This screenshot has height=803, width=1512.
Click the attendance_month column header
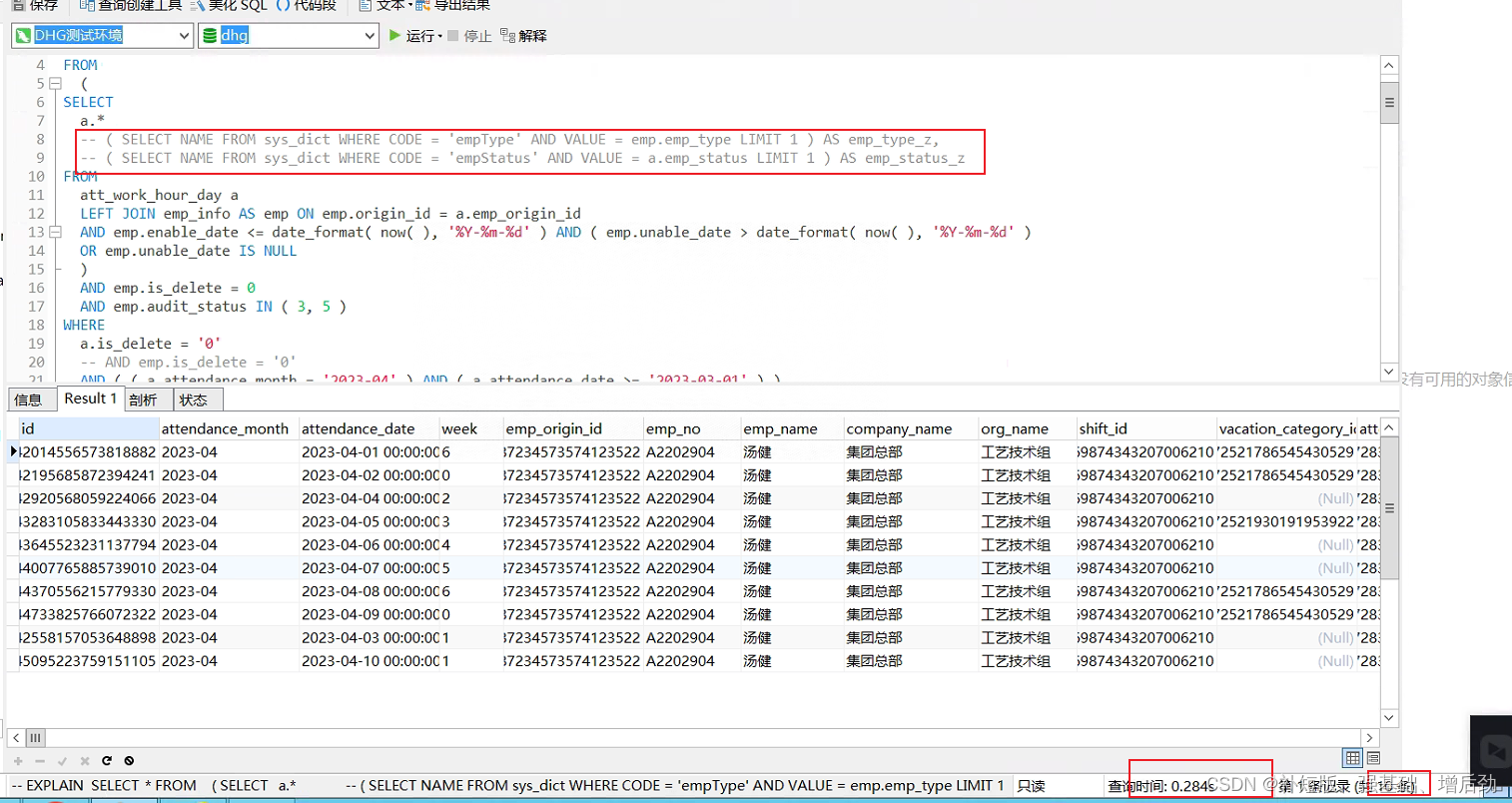229,428
